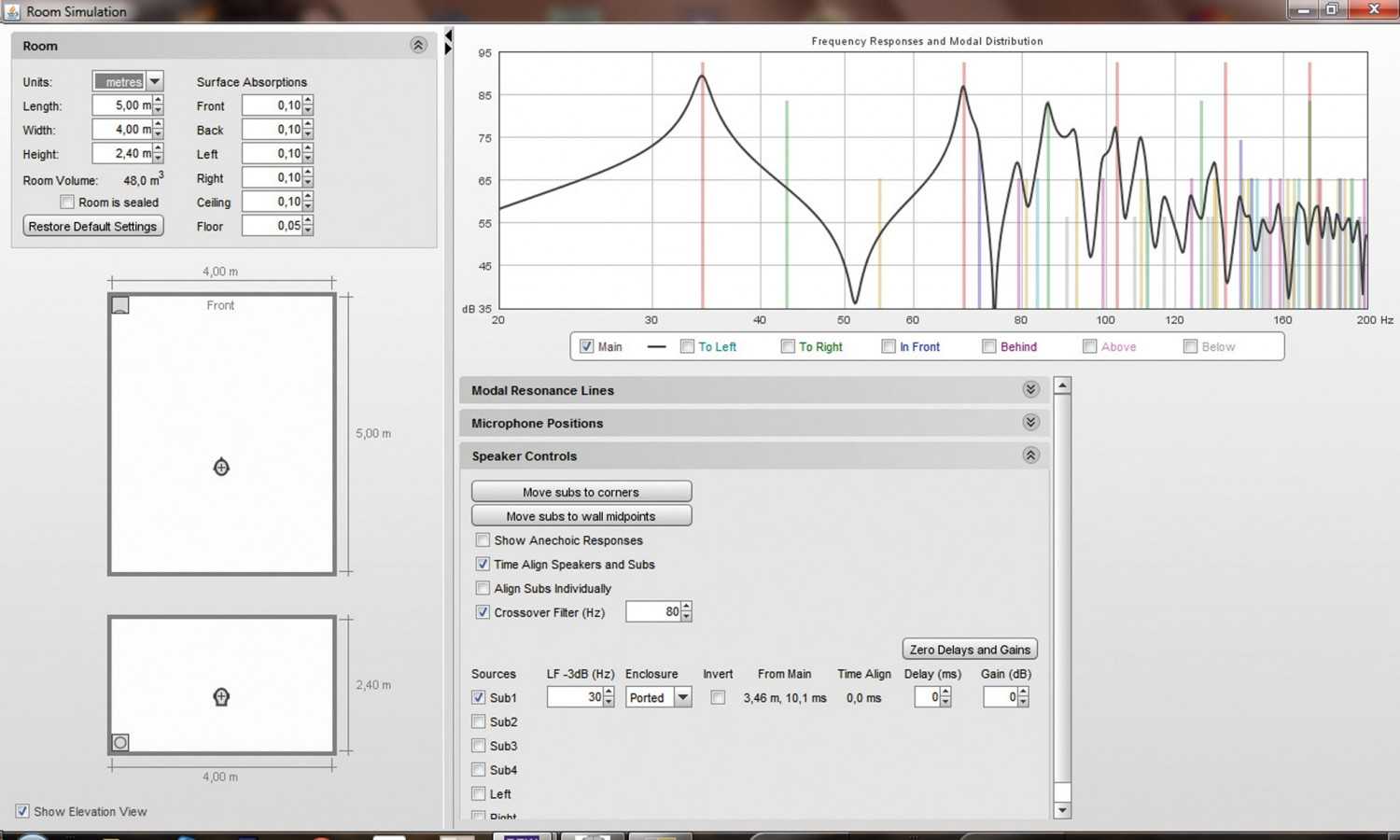Collapse the Room panel
The image size is (1400, 840).
[x=418, y=46]
